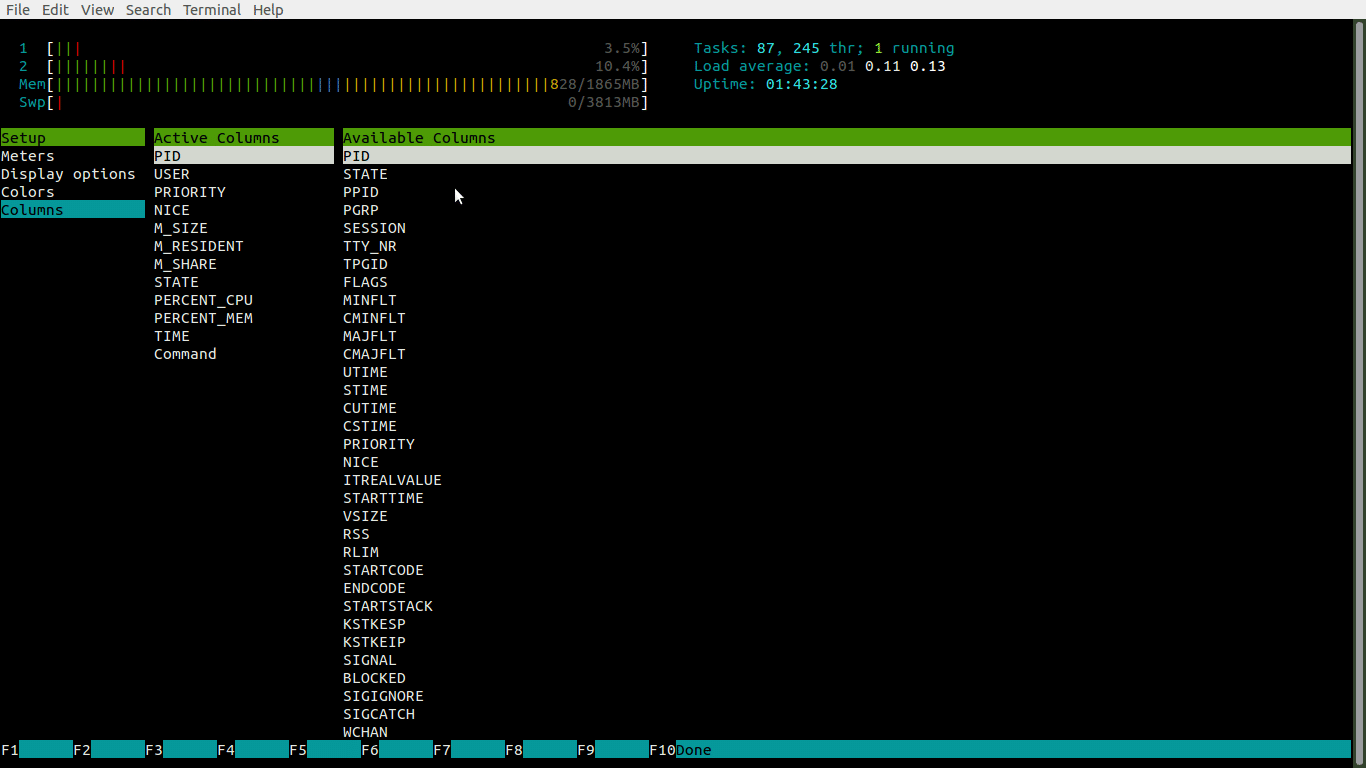
Task: Open the Help menu
Action: (268, 10)
